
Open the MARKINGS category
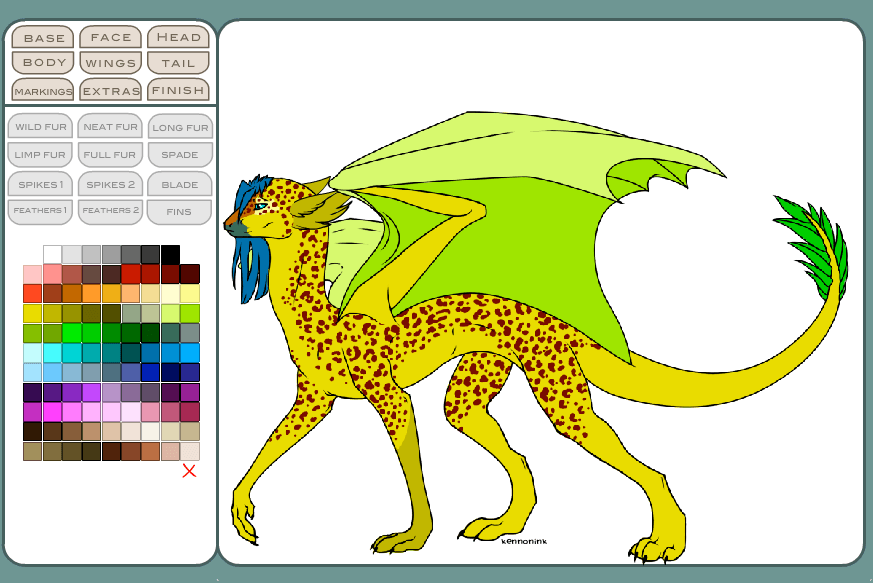[41, 90]
